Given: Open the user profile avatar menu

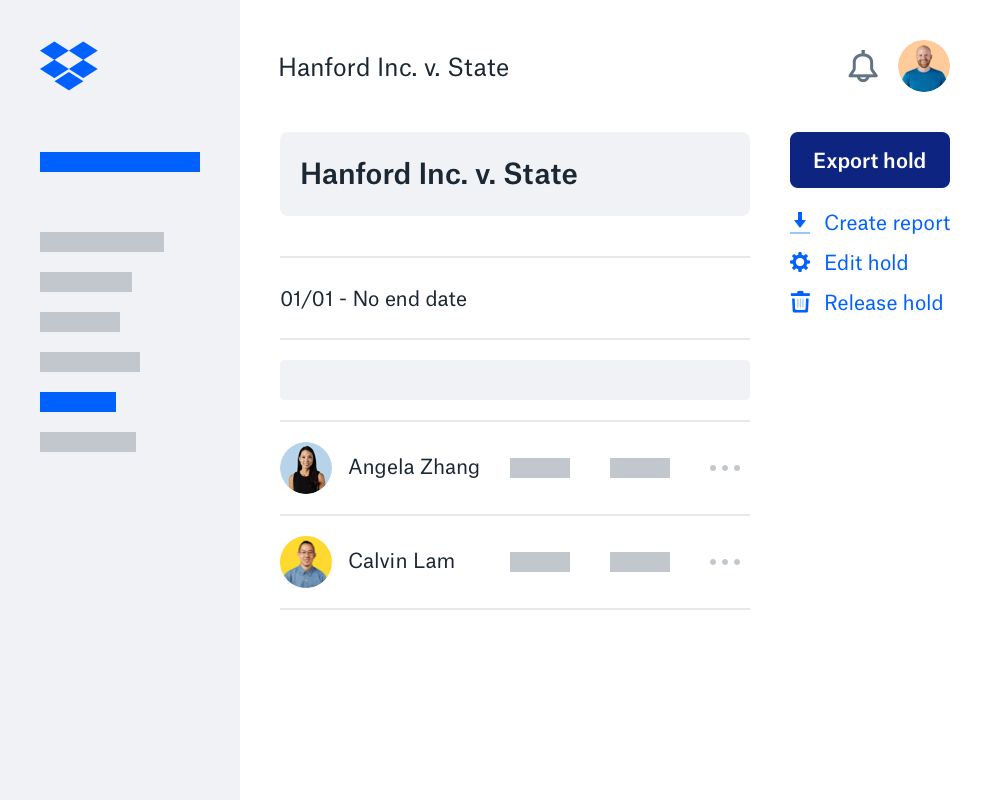Looking at the screenshot, I should click(923, 66).
